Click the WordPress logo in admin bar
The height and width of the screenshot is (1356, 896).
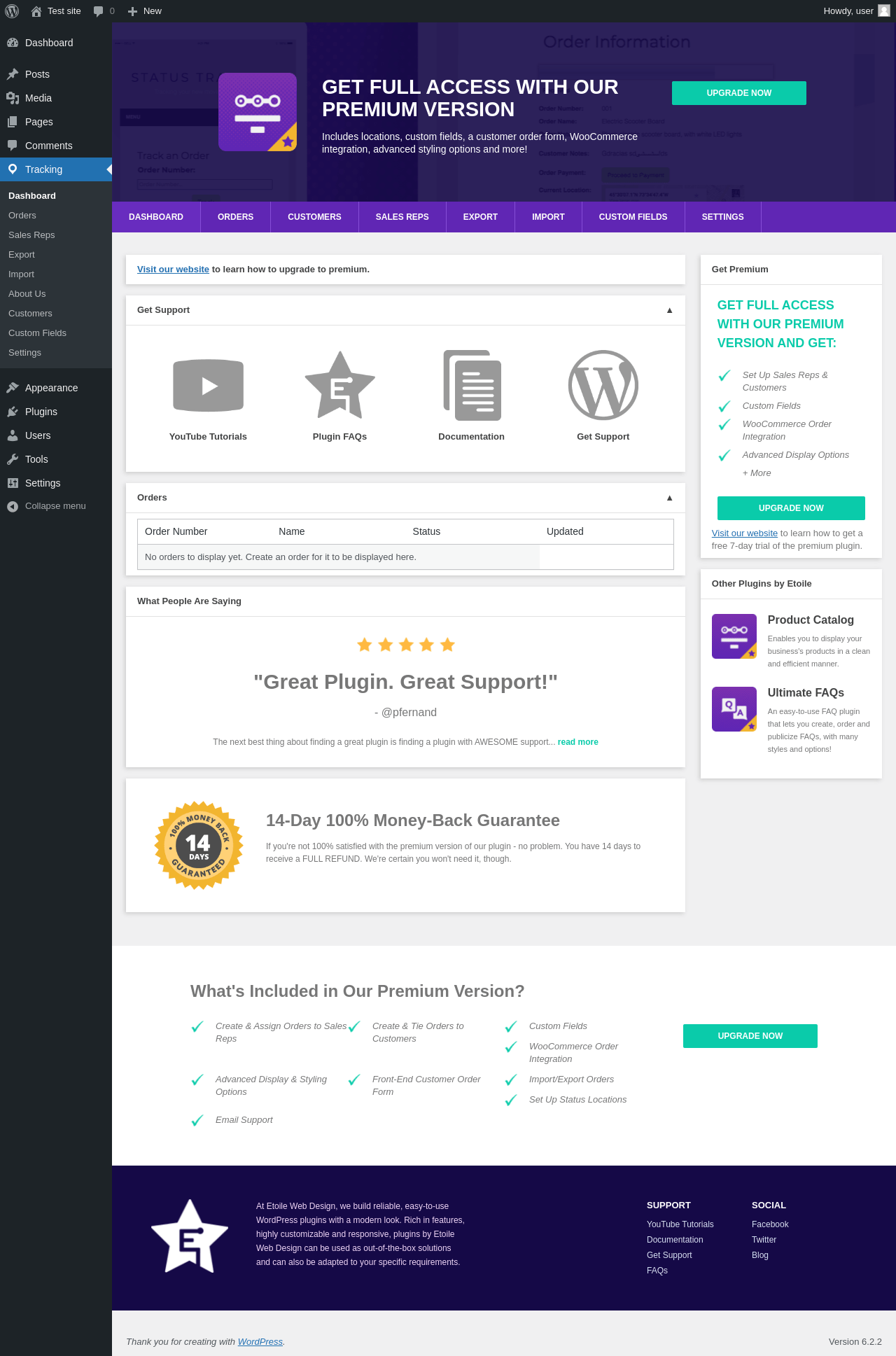(x=12, y=11)
